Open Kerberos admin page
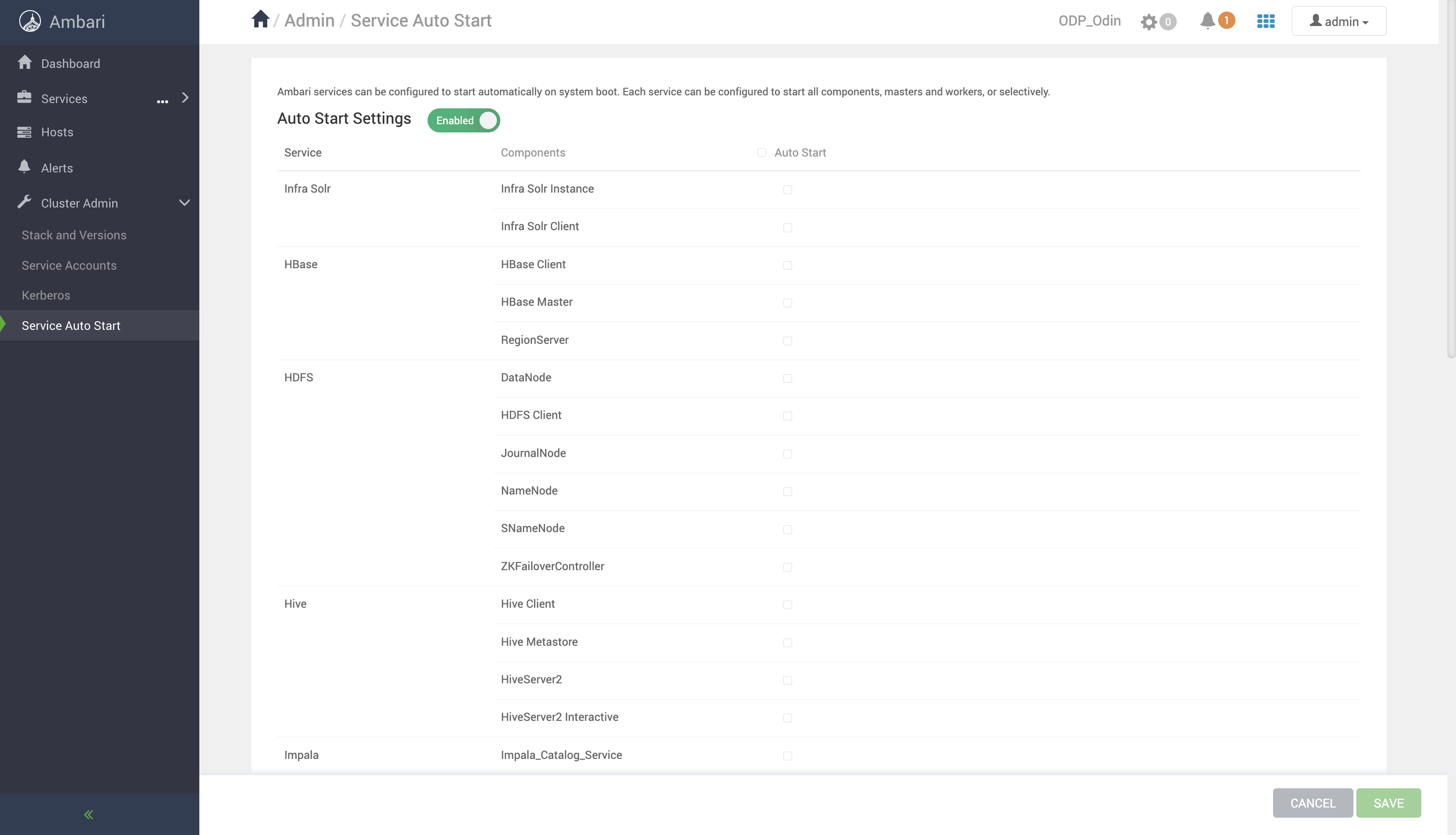 (46, 295)
